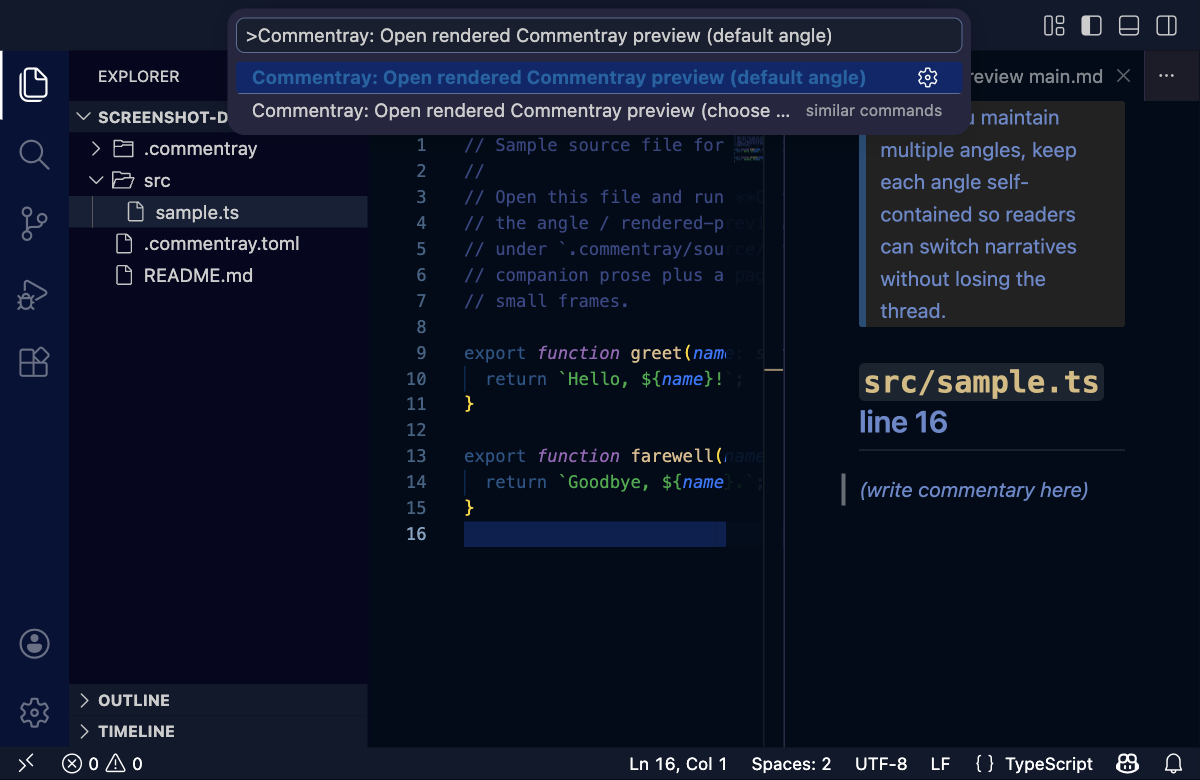Click the `Goodbye` return statement on line 14

click(625, 482)
